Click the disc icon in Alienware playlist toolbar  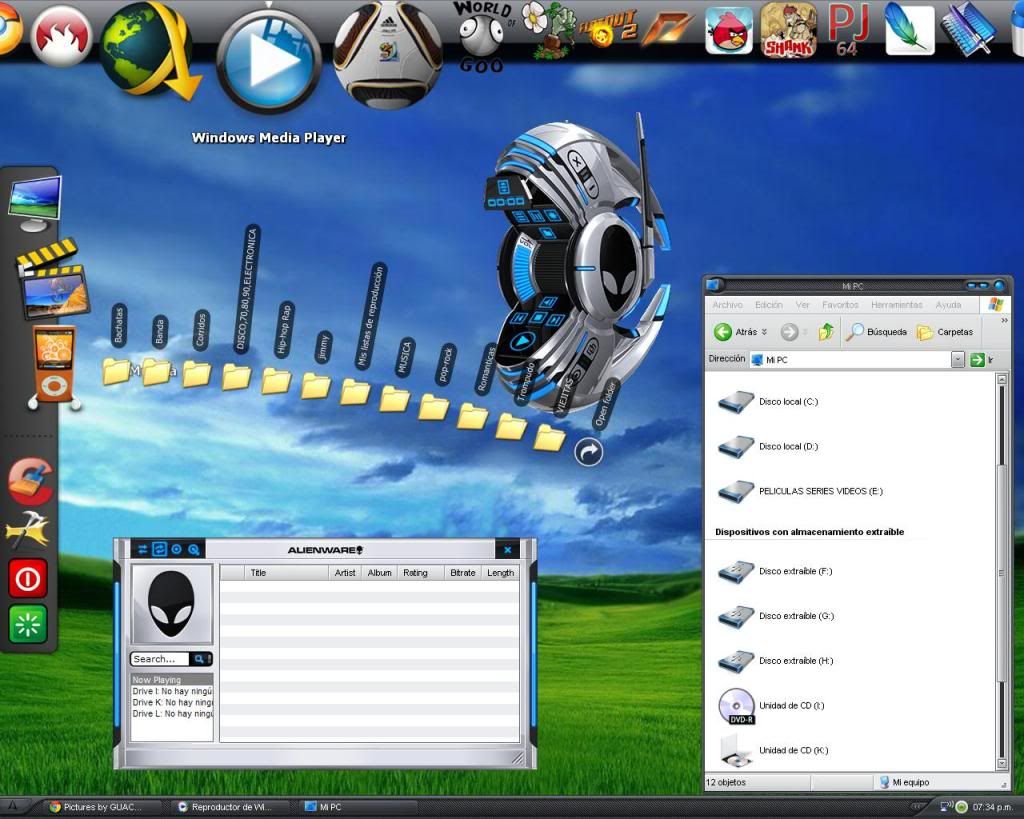pyautogui.click(x=176, y=550)
